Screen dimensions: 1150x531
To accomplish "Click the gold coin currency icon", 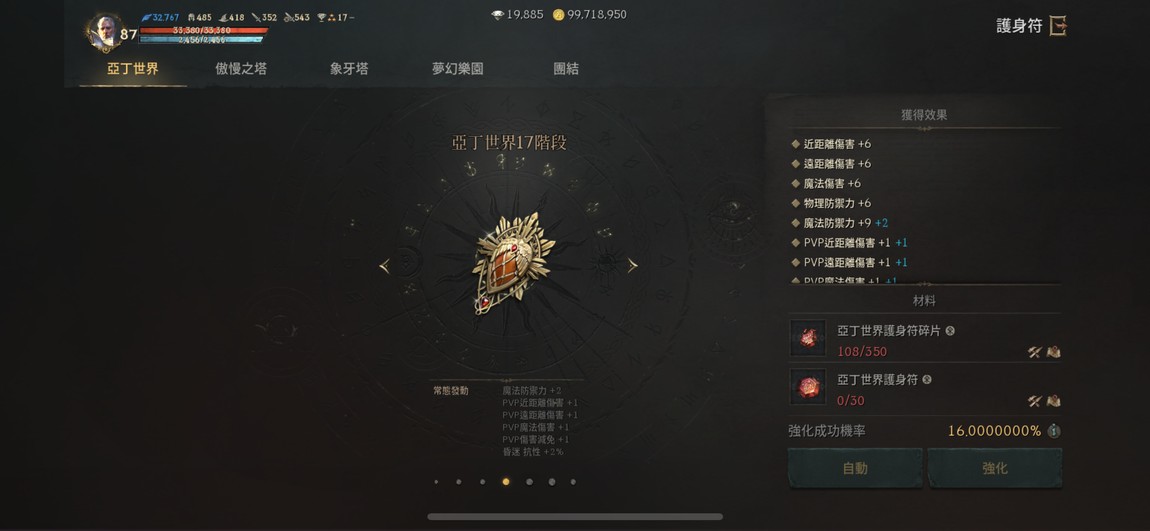I will (558, 15).
